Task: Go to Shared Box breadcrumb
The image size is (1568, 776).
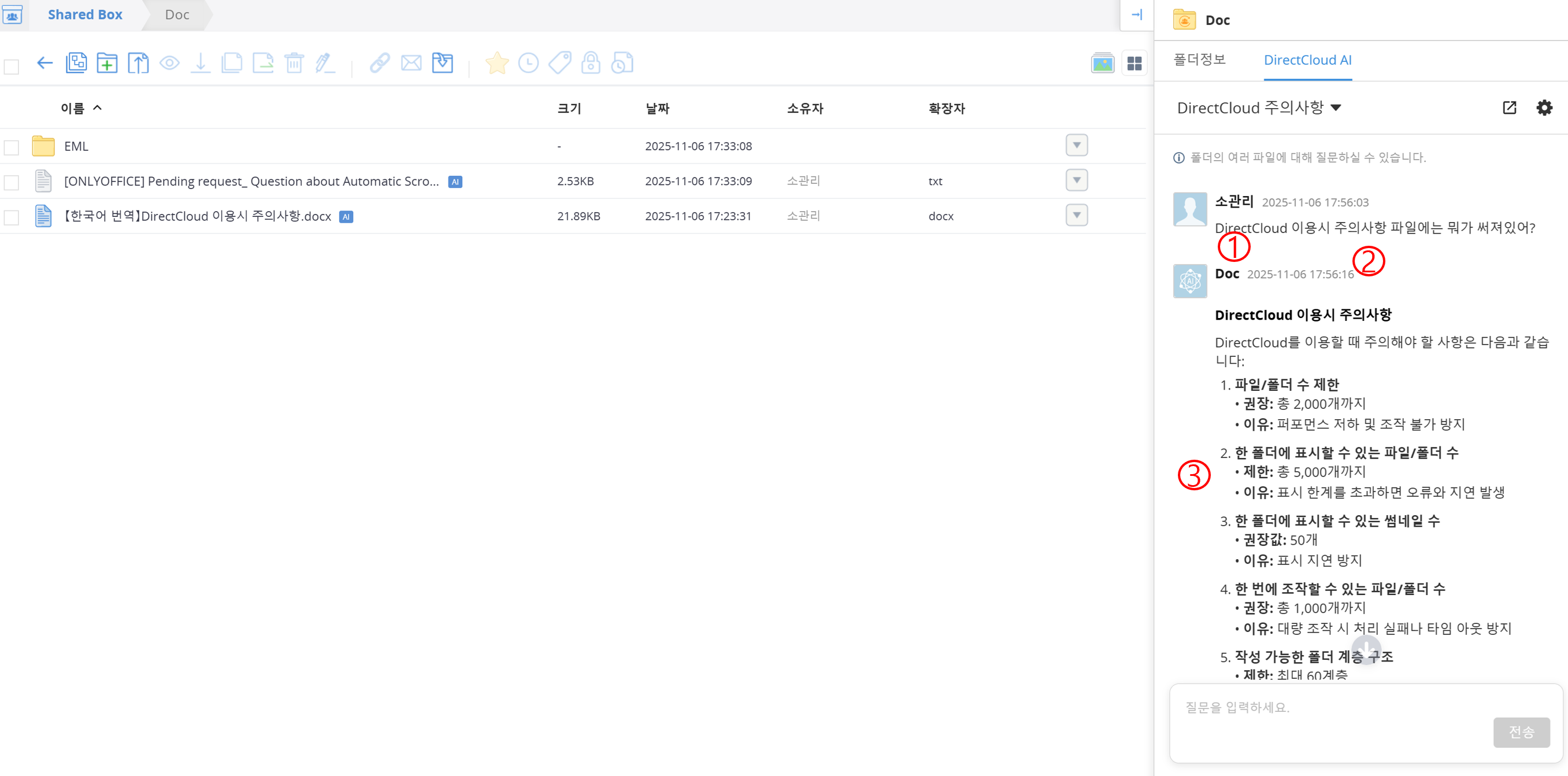Action: (84, 14)
